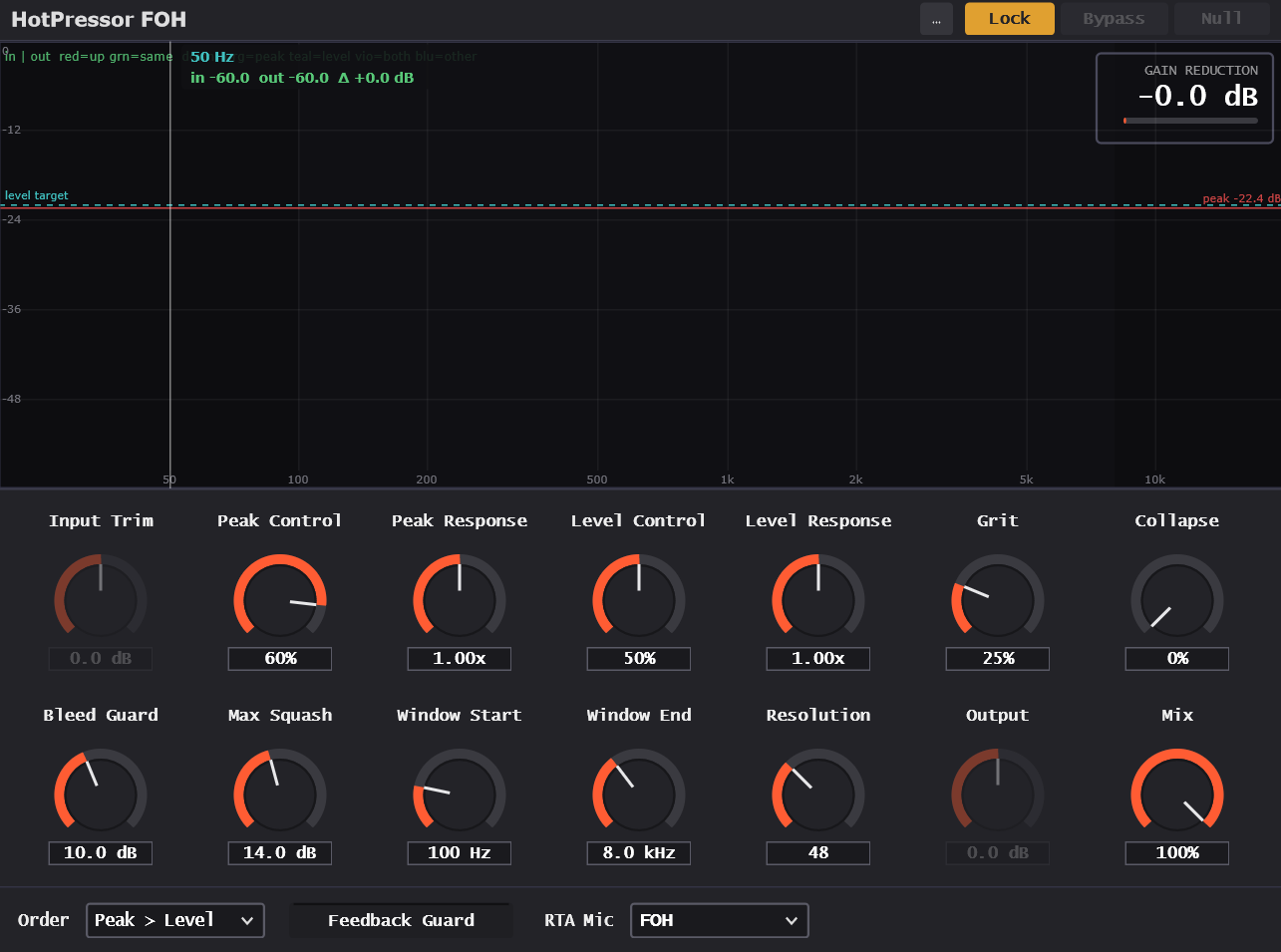Click the Level Response 1.00x value field
Screen dimensions: 1281x952
[818, 658]
